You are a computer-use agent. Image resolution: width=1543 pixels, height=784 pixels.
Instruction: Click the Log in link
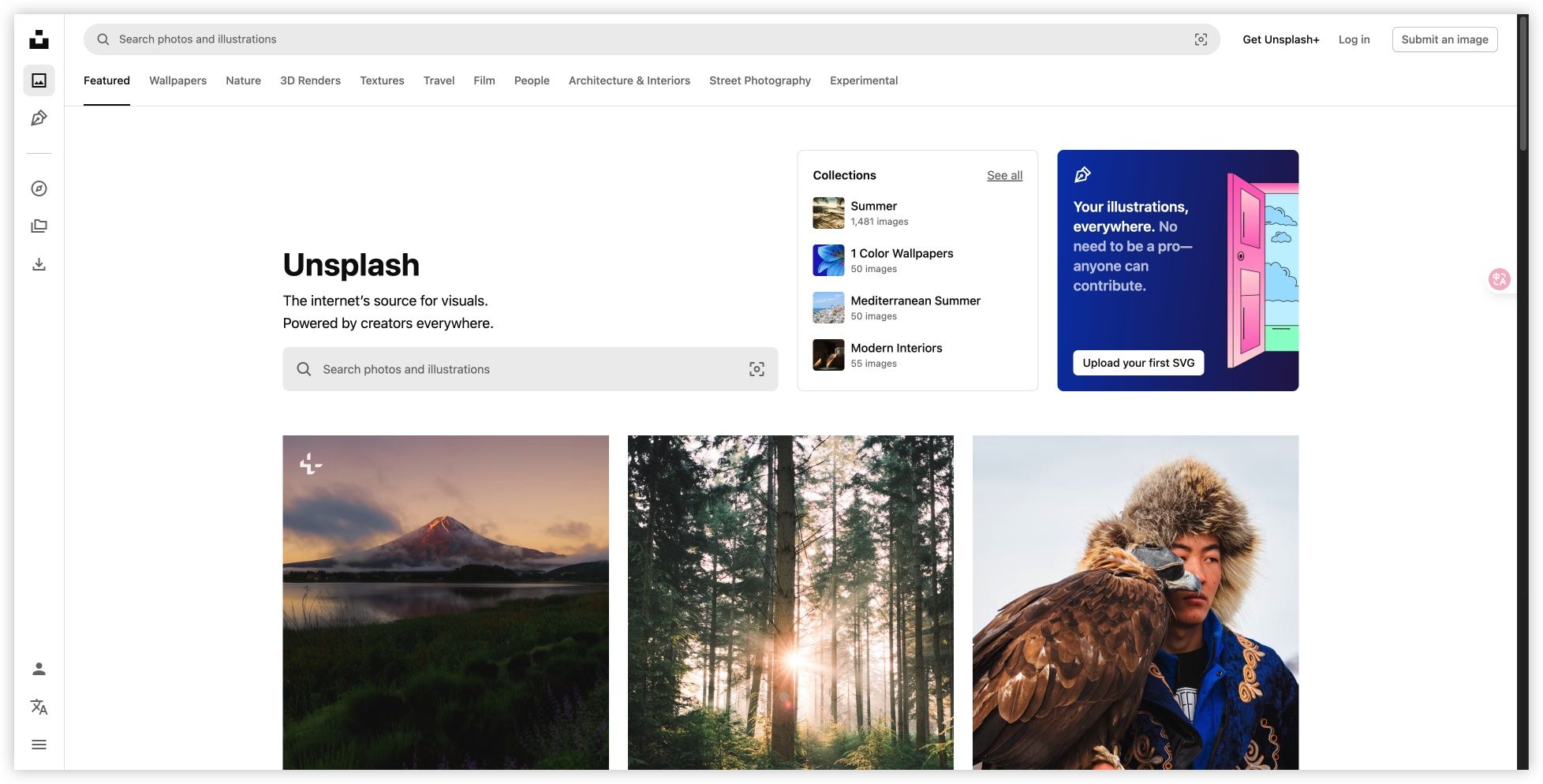pyautogui.click(x=1354, y=39)
